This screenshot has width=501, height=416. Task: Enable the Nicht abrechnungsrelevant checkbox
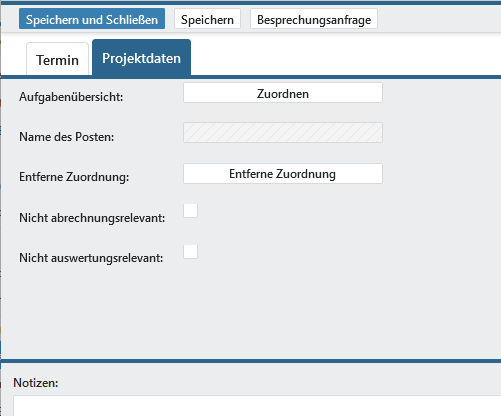190,211
